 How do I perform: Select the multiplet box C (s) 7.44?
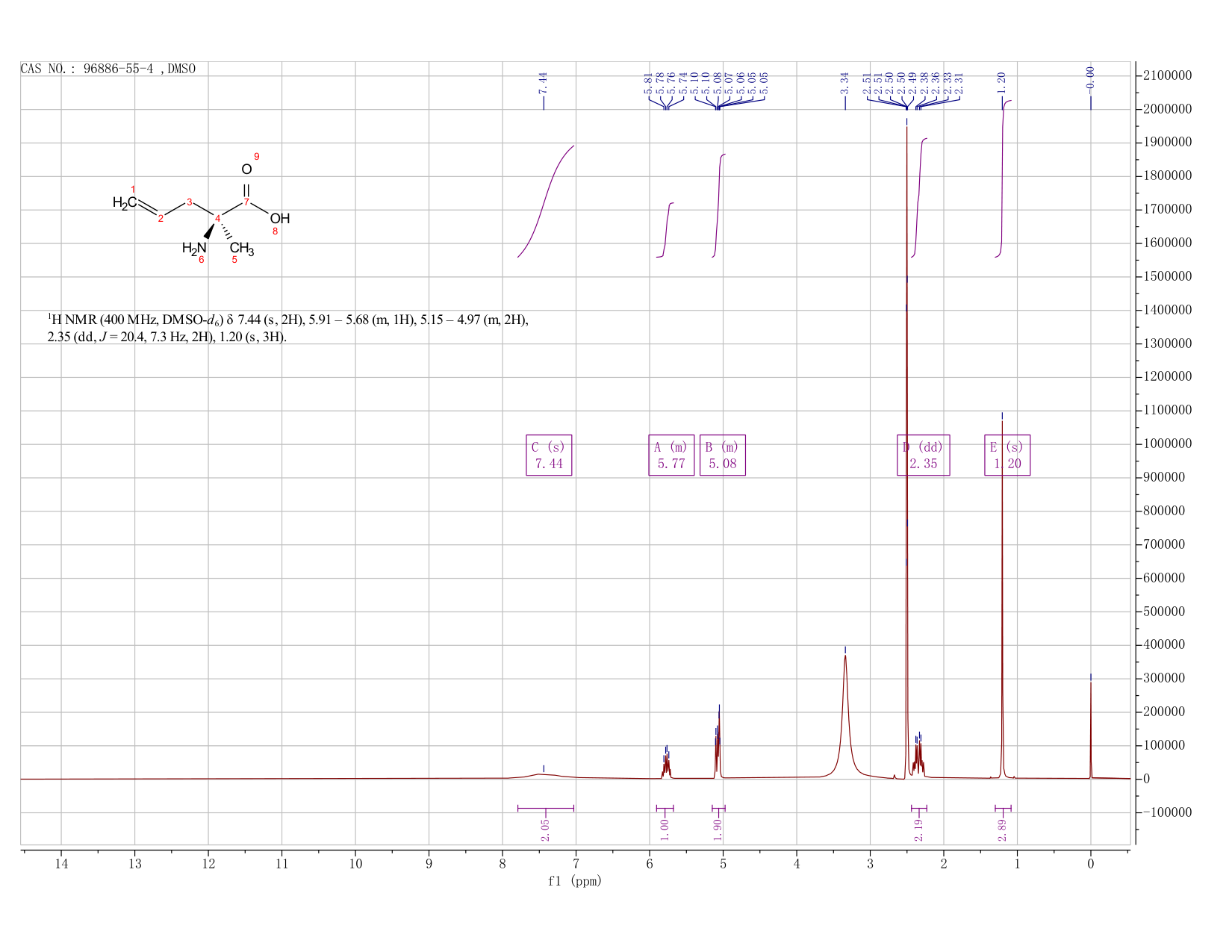pyautogui.click(x=549, y=455)
